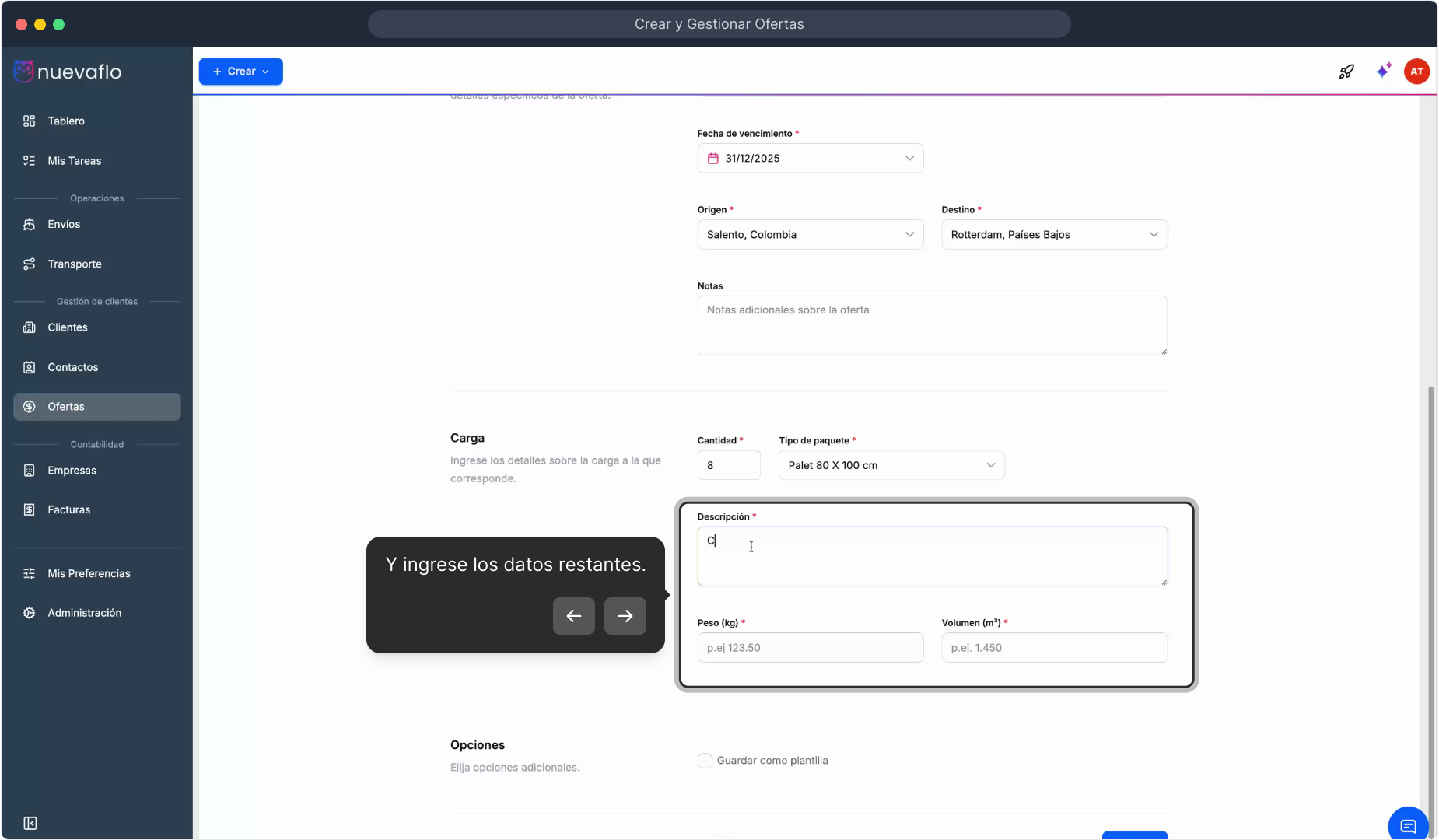Collapse the sidebar with the bottom panel icon

(x=30, y=823)
